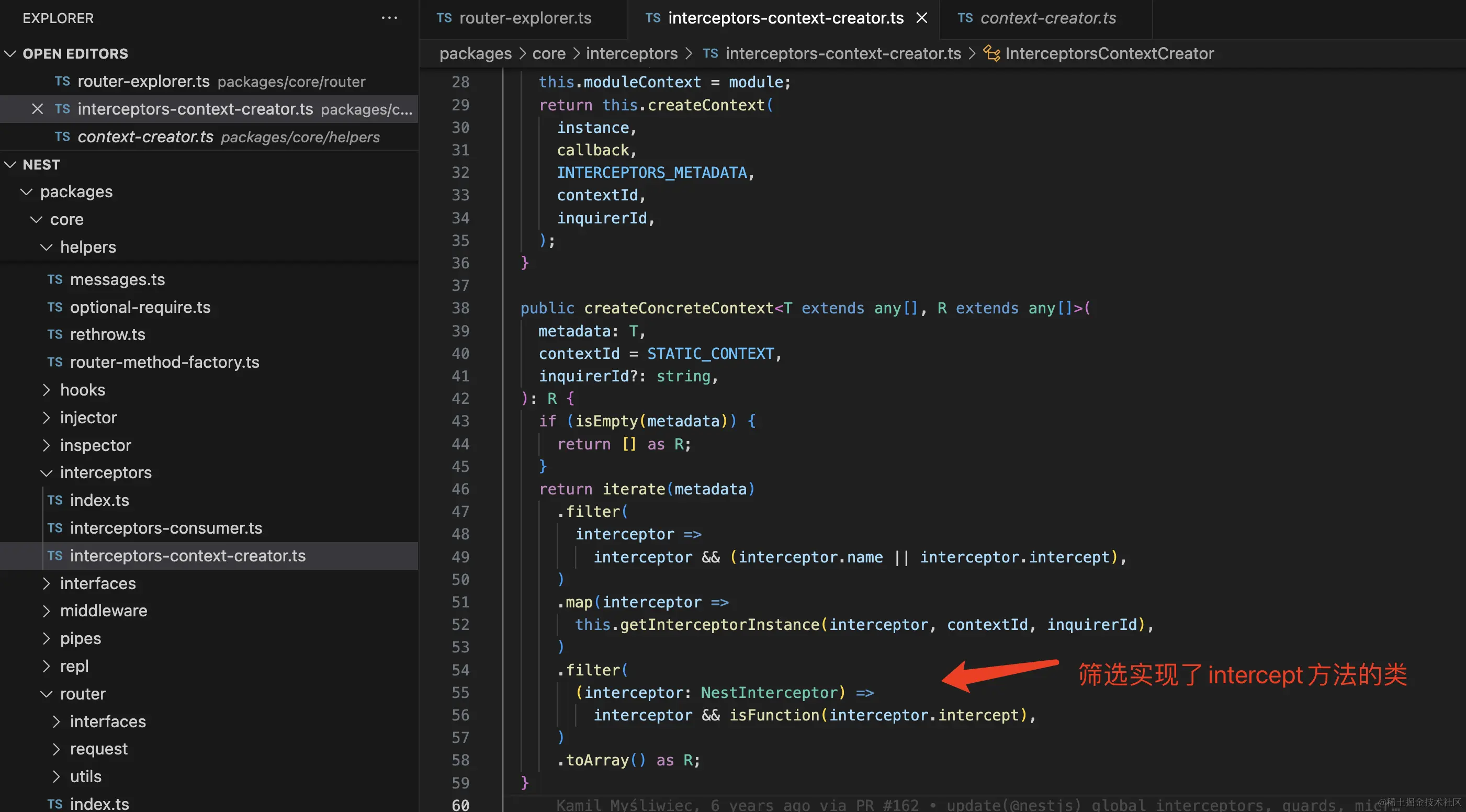This screenshot has width=1466, height=812.
Task: Click line number 54 in gutter
Action: point(460,670)
